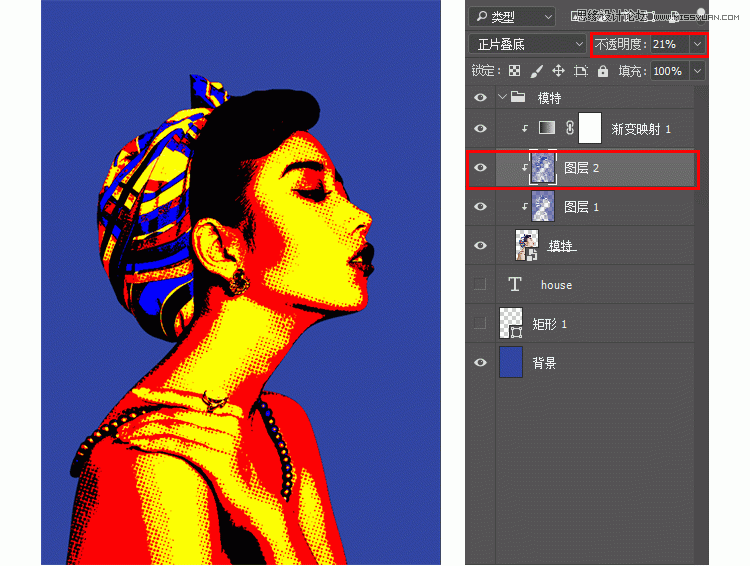Viewport: 750px width, 566px height.
Task: Open the 类型 layer filter dropdown
Action: pos(512,17)
